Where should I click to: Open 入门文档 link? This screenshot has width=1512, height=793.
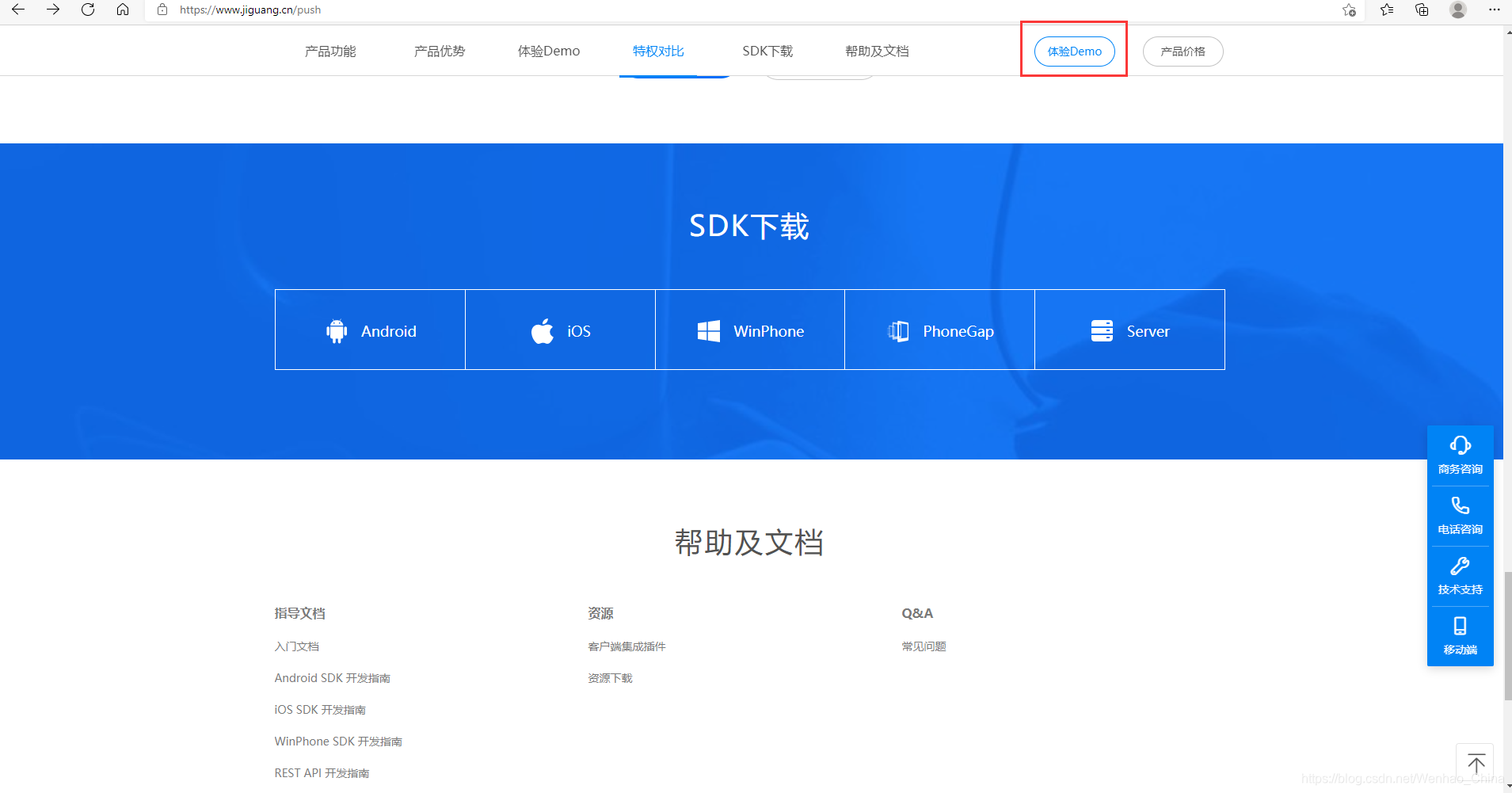297,646
